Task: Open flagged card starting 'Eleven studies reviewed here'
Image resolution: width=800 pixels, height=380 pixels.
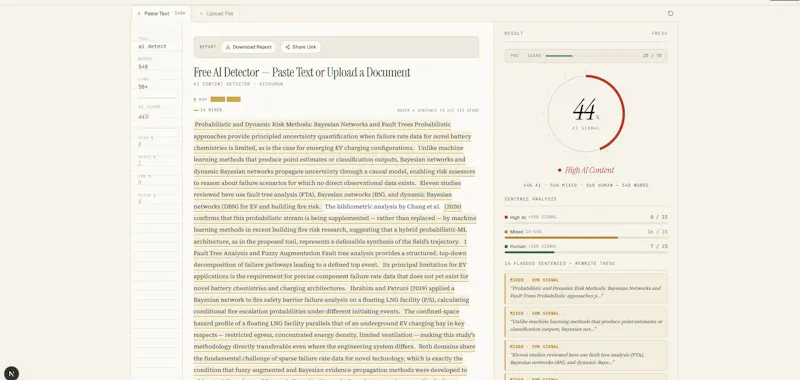Action: click(x=586, y=355)
